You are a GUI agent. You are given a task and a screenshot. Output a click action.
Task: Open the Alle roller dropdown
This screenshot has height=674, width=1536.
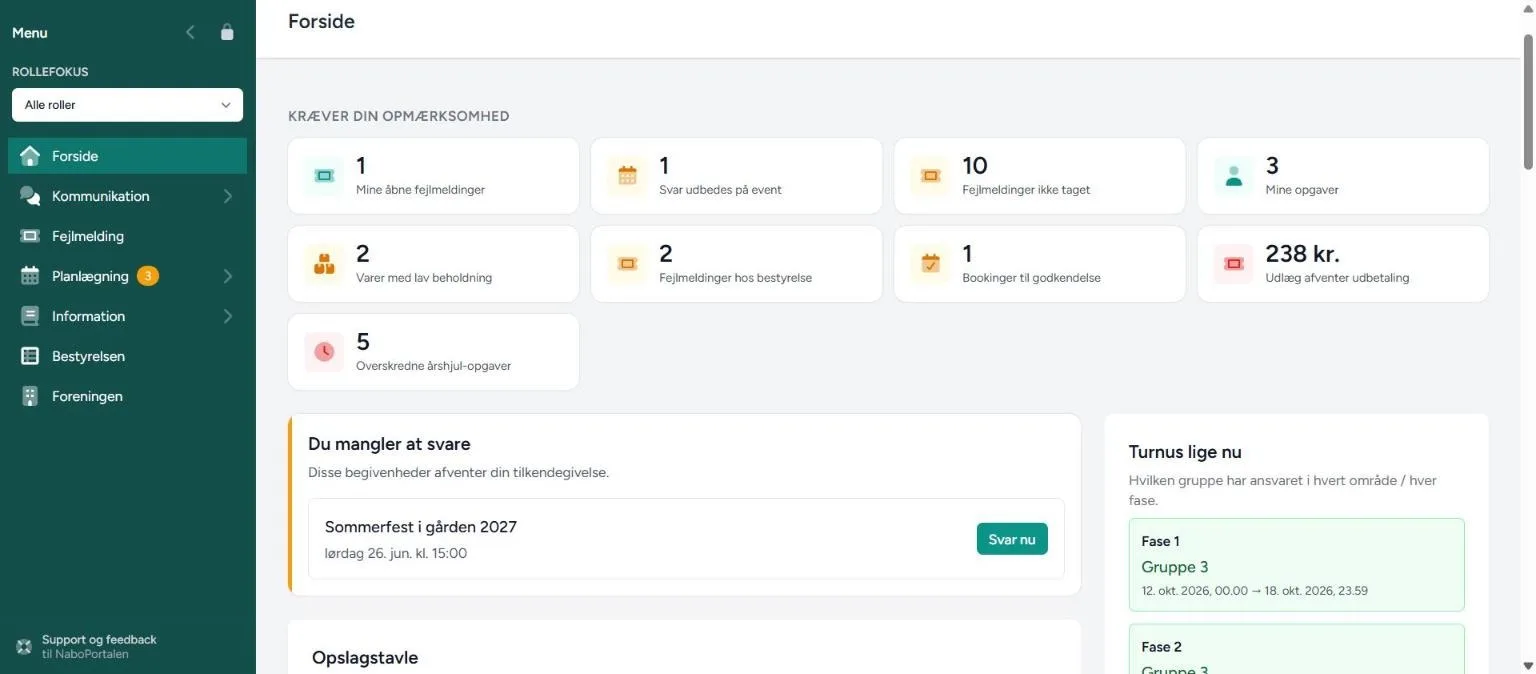(128, 105)
